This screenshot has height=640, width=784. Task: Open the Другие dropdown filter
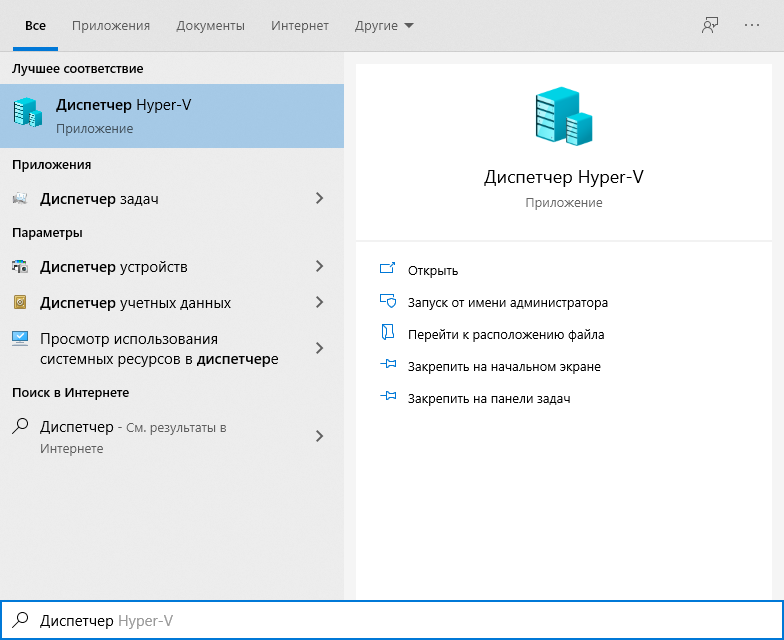coord(384,26)
